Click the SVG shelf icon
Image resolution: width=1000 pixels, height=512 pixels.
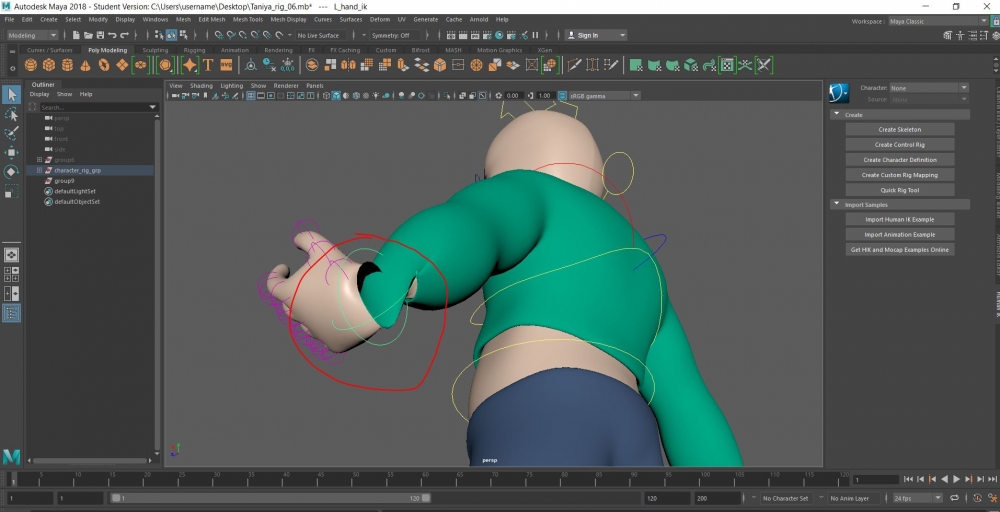pos(226,65)
